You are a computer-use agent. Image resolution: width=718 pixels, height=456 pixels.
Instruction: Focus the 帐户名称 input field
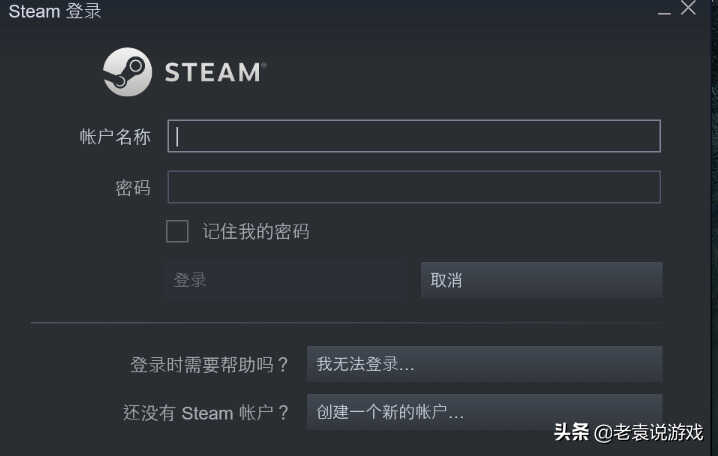point(414,136)
